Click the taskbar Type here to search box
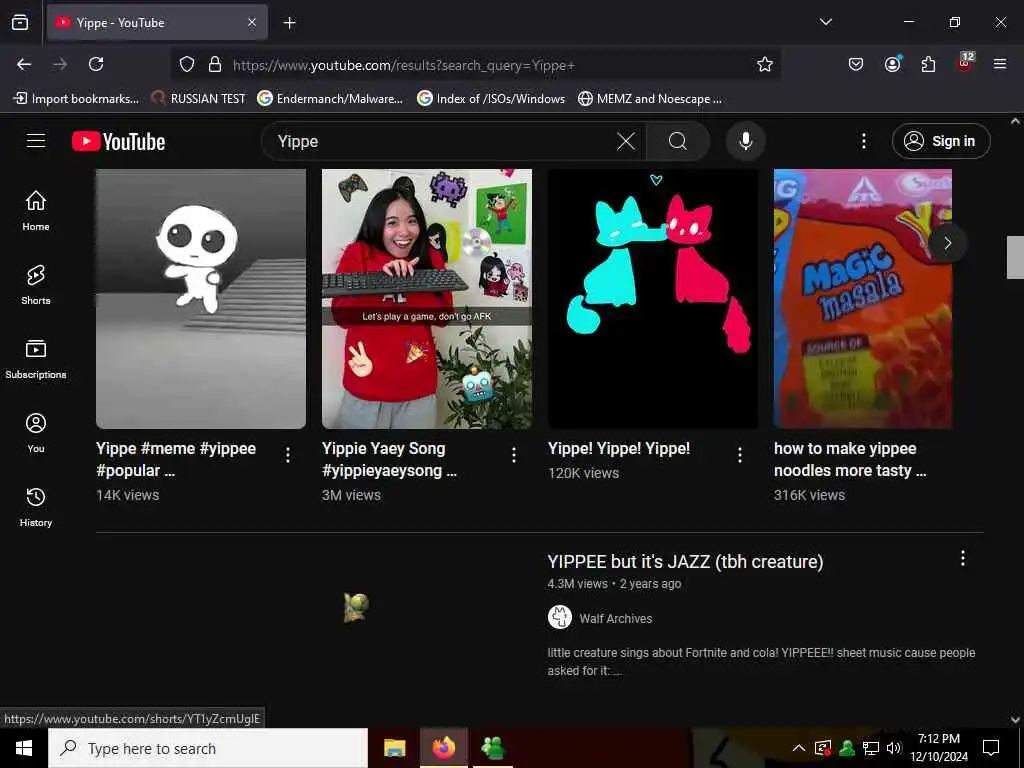The image size is (1024, 768). [x=208, y=748]
